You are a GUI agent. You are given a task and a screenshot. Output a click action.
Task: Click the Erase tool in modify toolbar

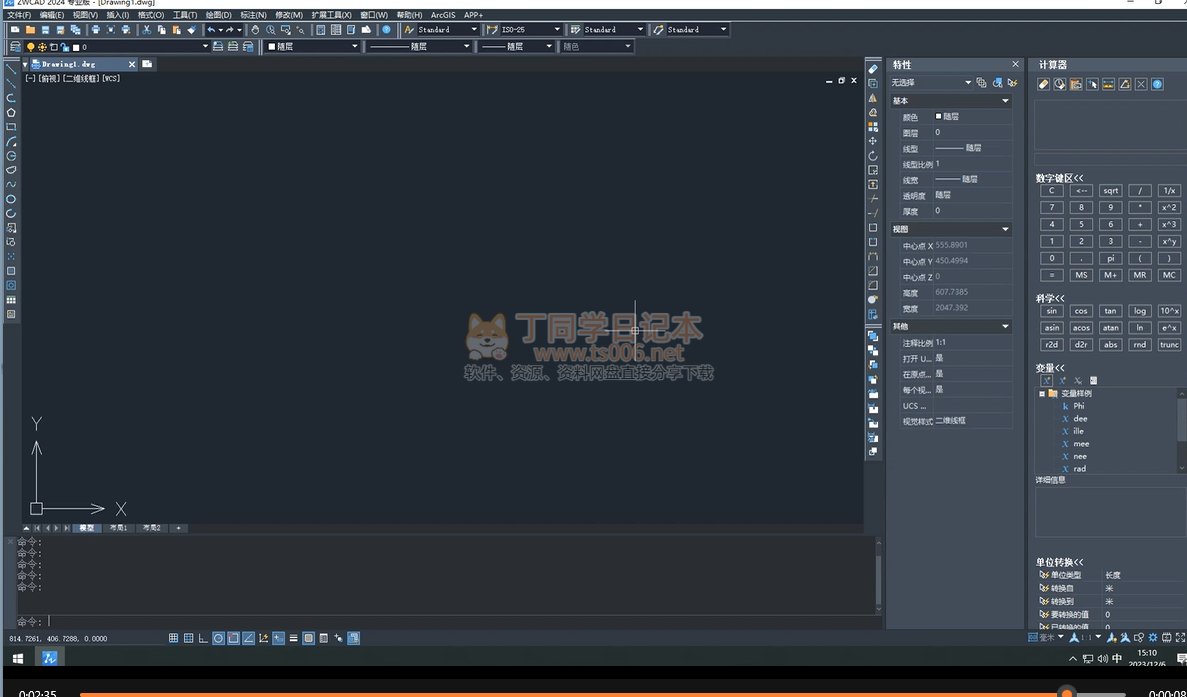[x=873, y=69]
